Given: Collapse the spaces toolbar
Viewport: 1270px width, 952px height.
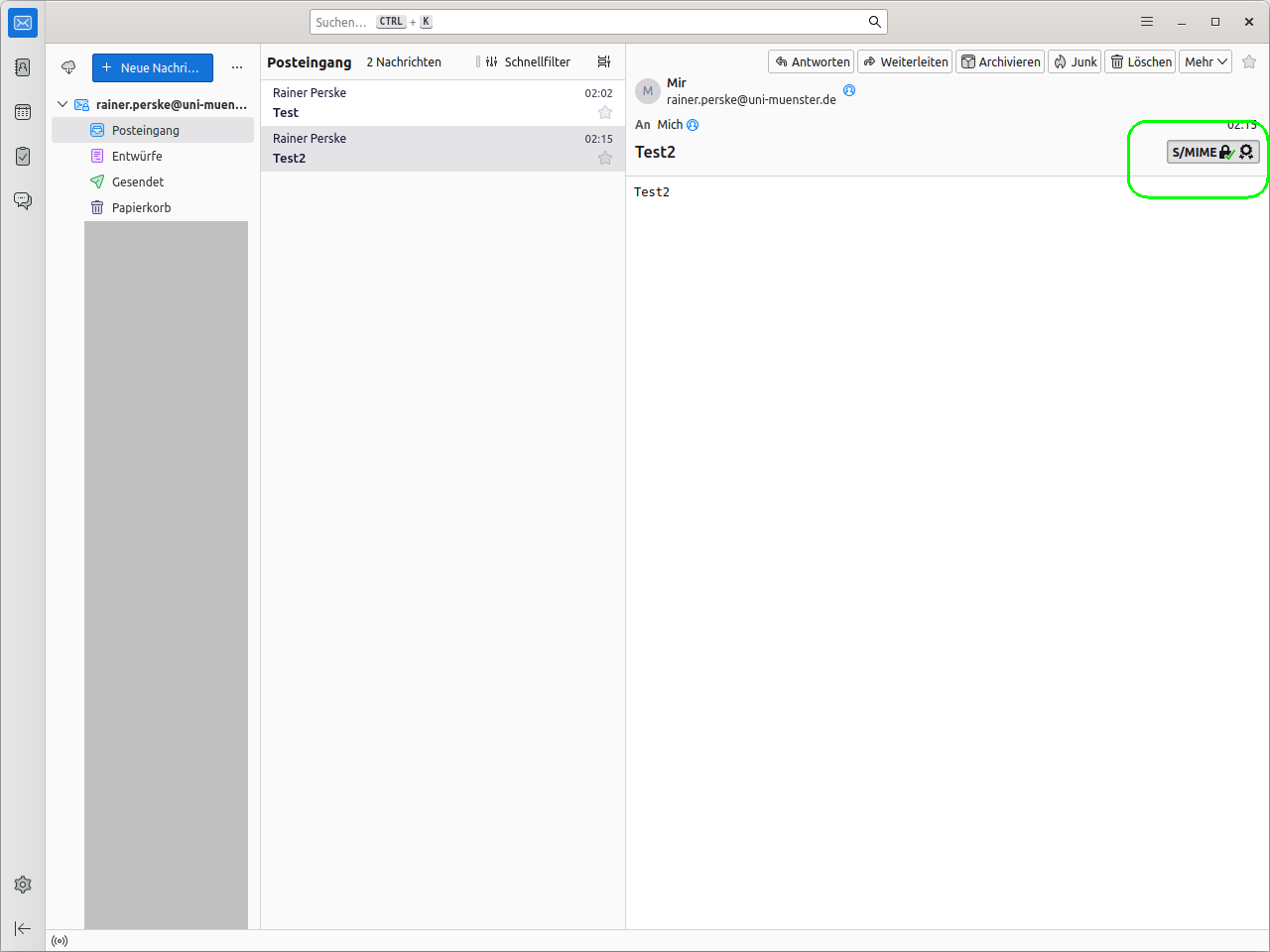Looking at the screenshot, I should pos(23,928).
